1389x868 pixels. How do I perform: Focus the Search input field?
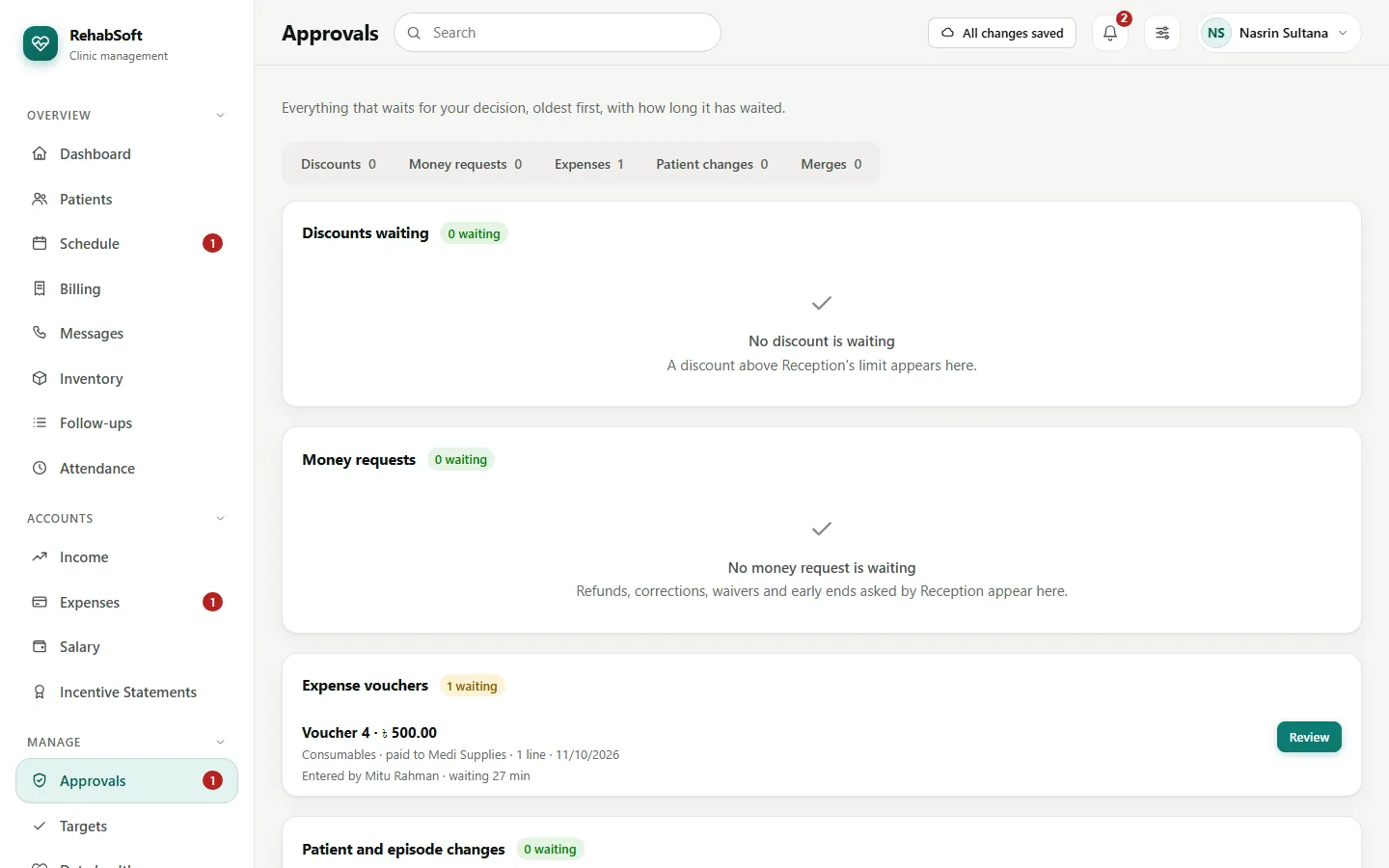click(558, 33)
